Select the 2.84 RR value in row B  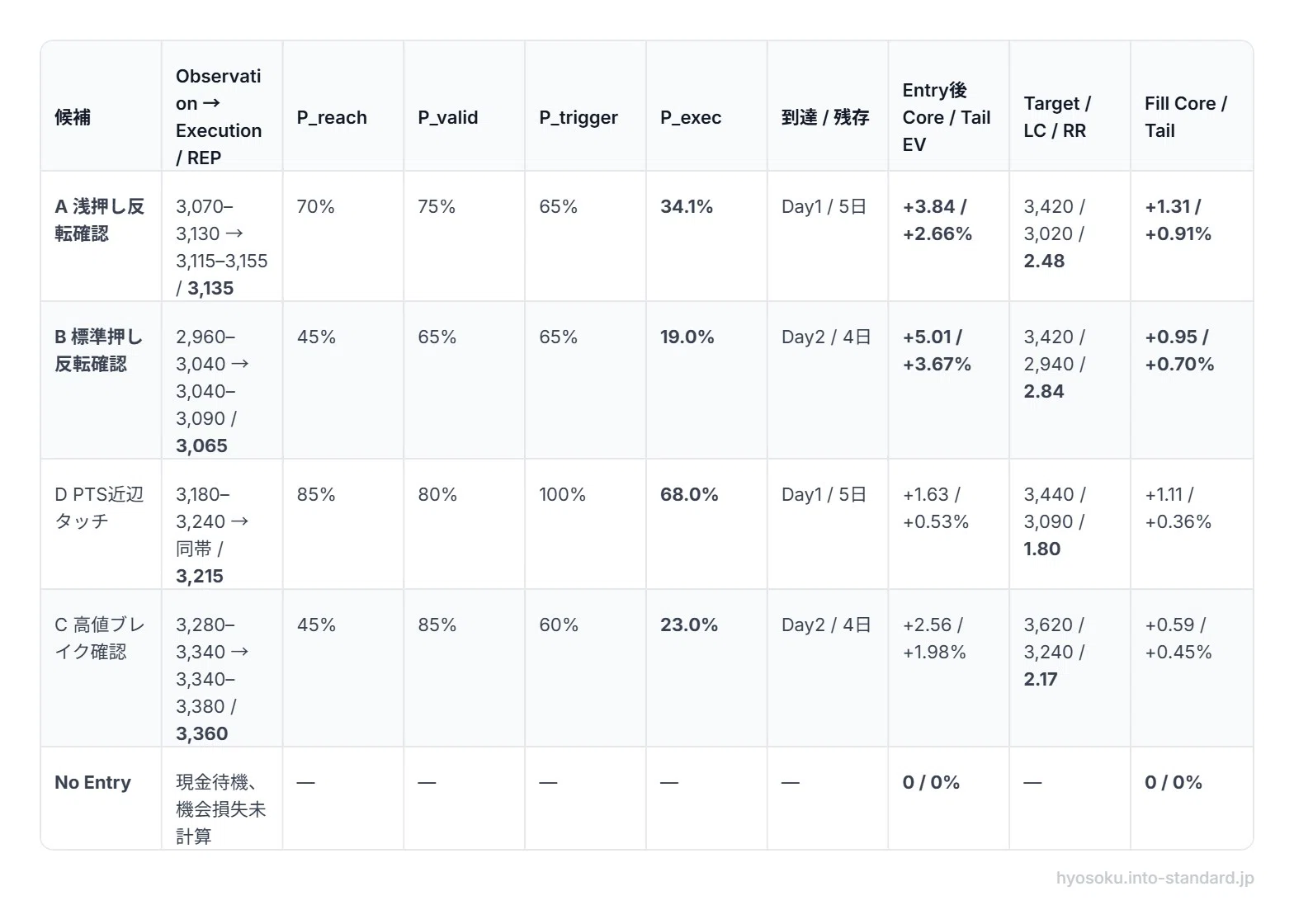tap(1044, 391)
